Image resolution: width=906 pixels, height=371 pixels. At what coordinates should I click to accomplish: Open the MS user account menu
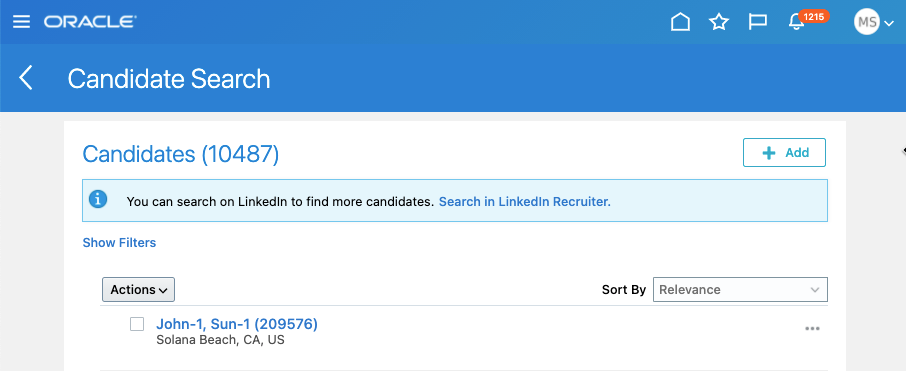[874, 23]
